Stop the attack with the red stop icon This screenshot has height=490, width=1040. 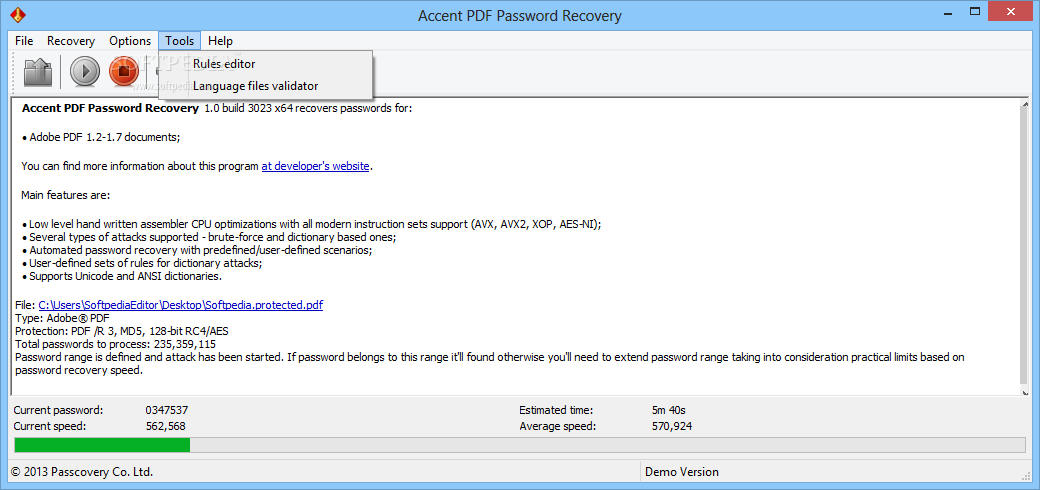point(123,72)
